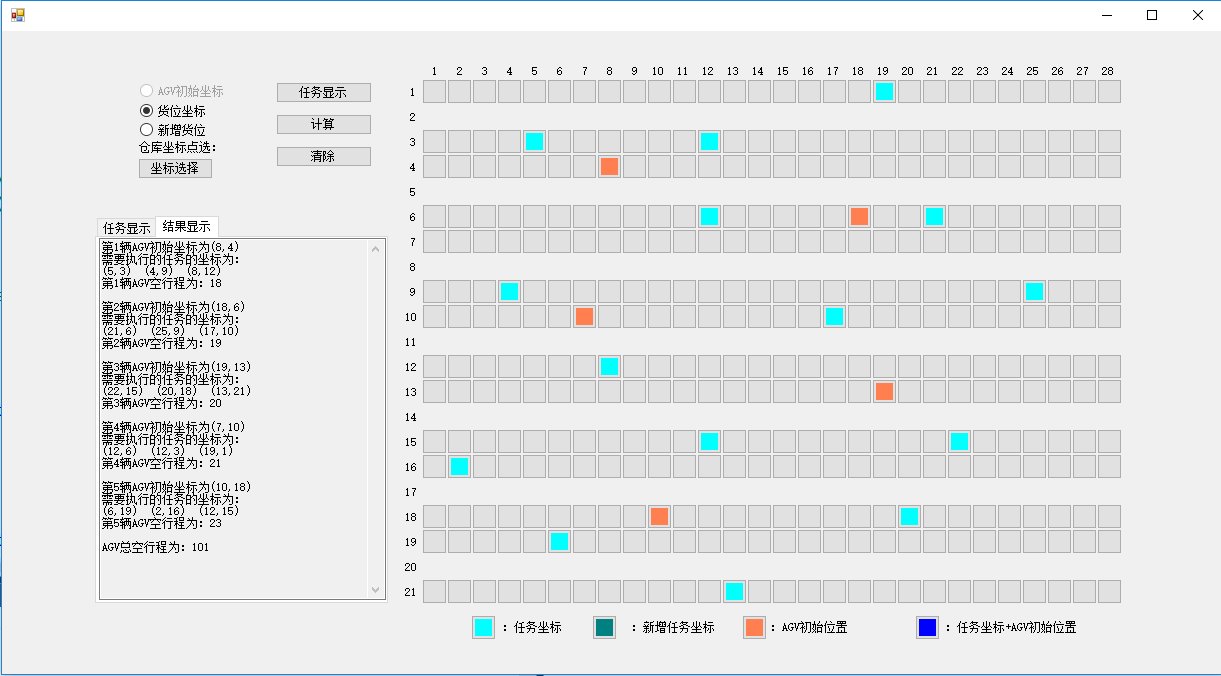Click the cyan task cell at column 17, row 10
The image size is (1221, 676).
(834, 316)
